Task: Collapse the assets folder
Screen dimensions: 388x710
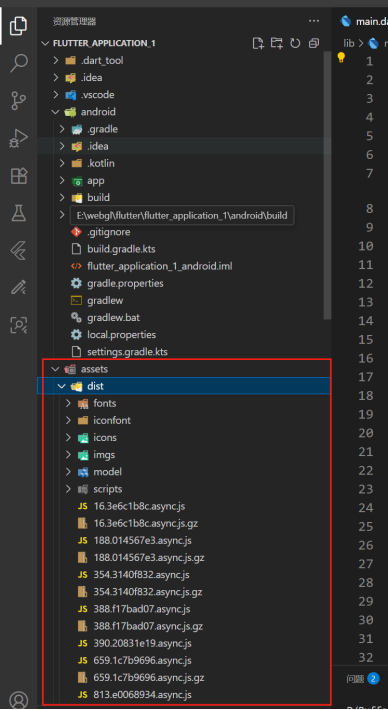Action: click(x=56, y=369)
